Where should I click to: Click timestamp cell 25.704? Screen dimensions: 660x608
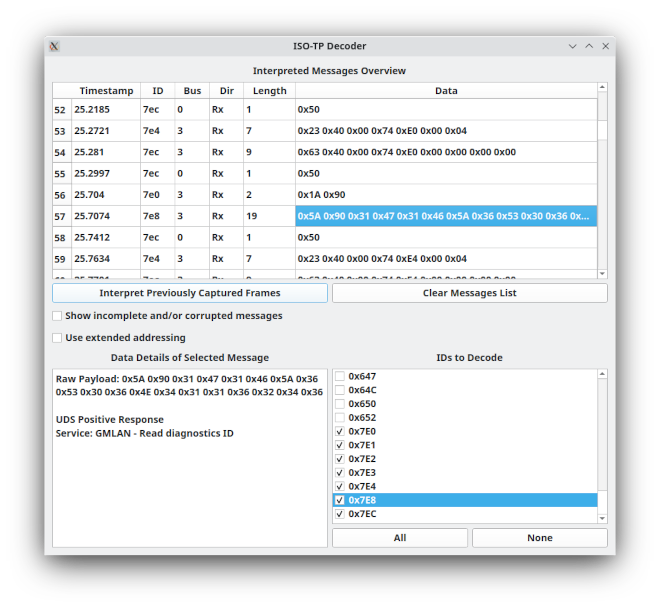(x=106, y=195)
